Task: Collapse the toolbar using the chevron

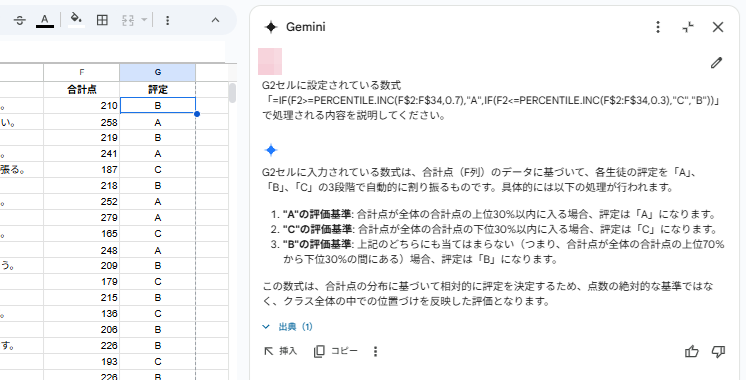Action: [x=215, y=20]
